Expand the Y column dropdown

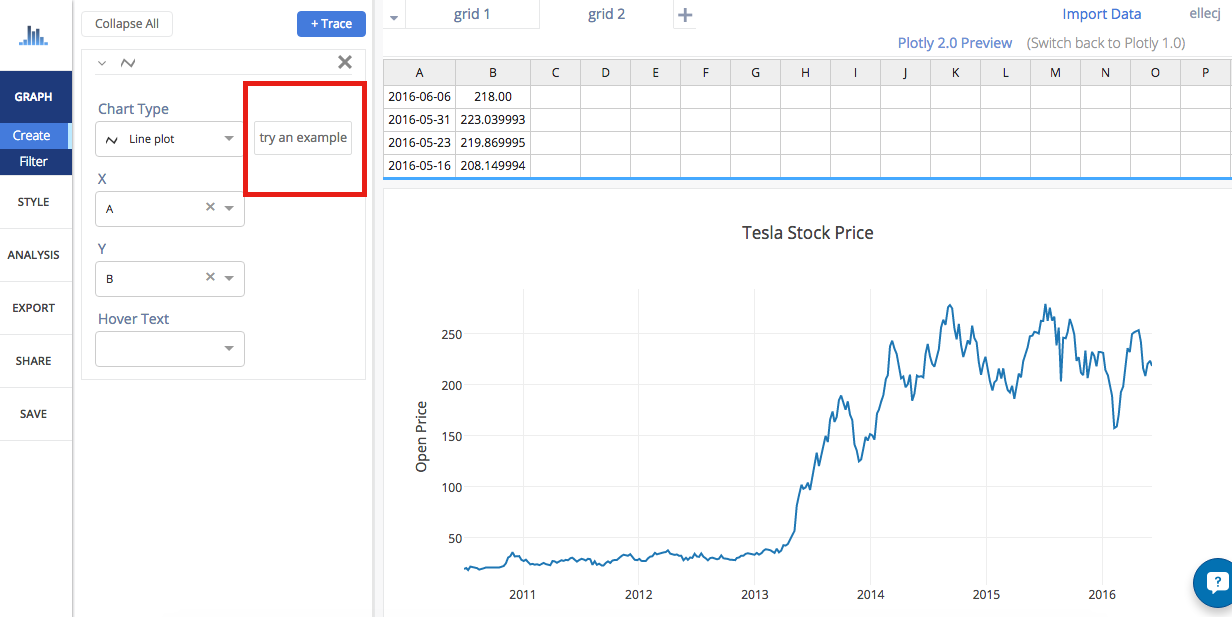229,278
